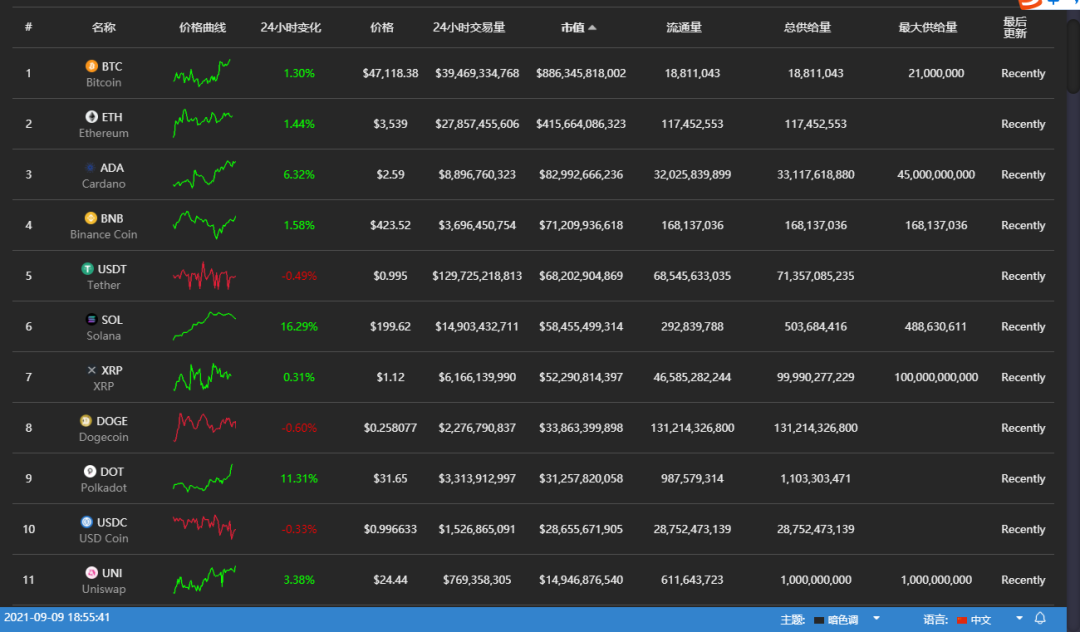Open the XRP price sparkline chart

click(x=202, y=377)
